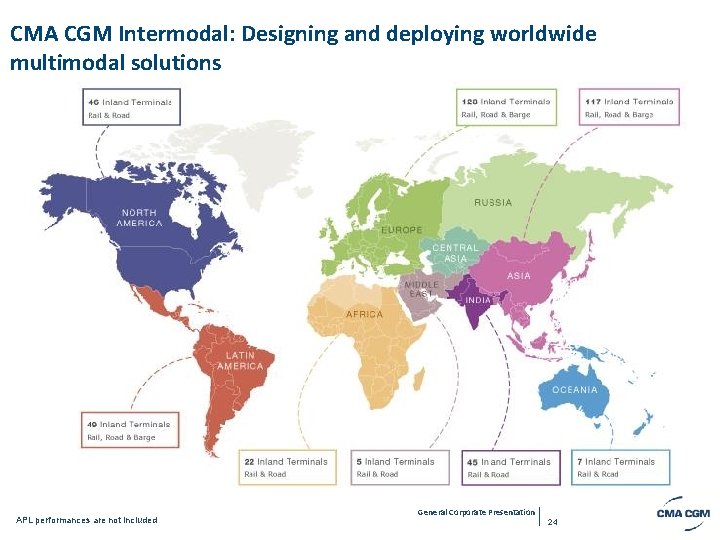Select the "117 Inland Terminals" callout box
This screenshot has width=720, height=540.
(629, 107)
